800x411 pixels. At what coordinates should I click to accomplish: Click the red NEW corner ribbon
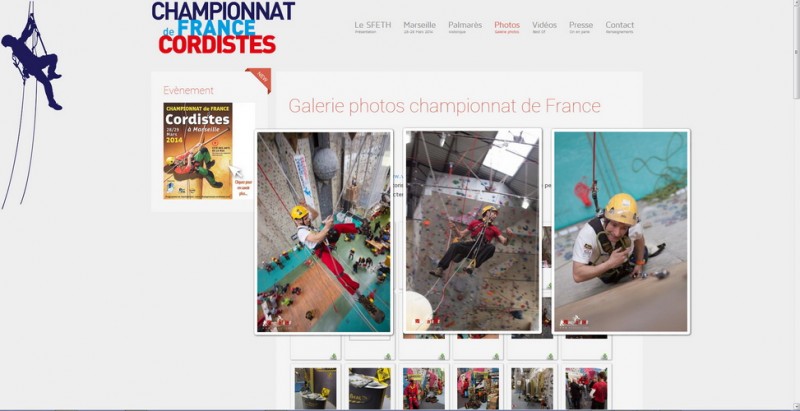tap(259, 80)
